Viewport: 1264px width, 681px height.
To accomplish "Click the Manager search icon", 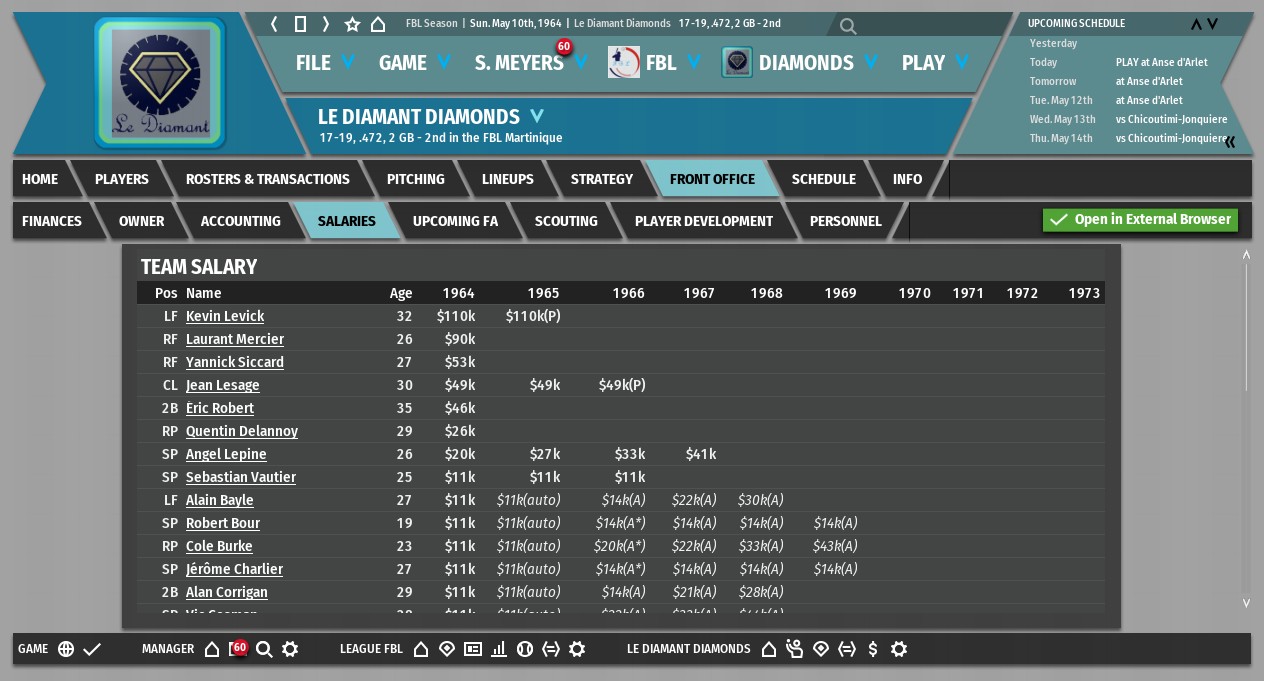I will click(x=264, y=649).
